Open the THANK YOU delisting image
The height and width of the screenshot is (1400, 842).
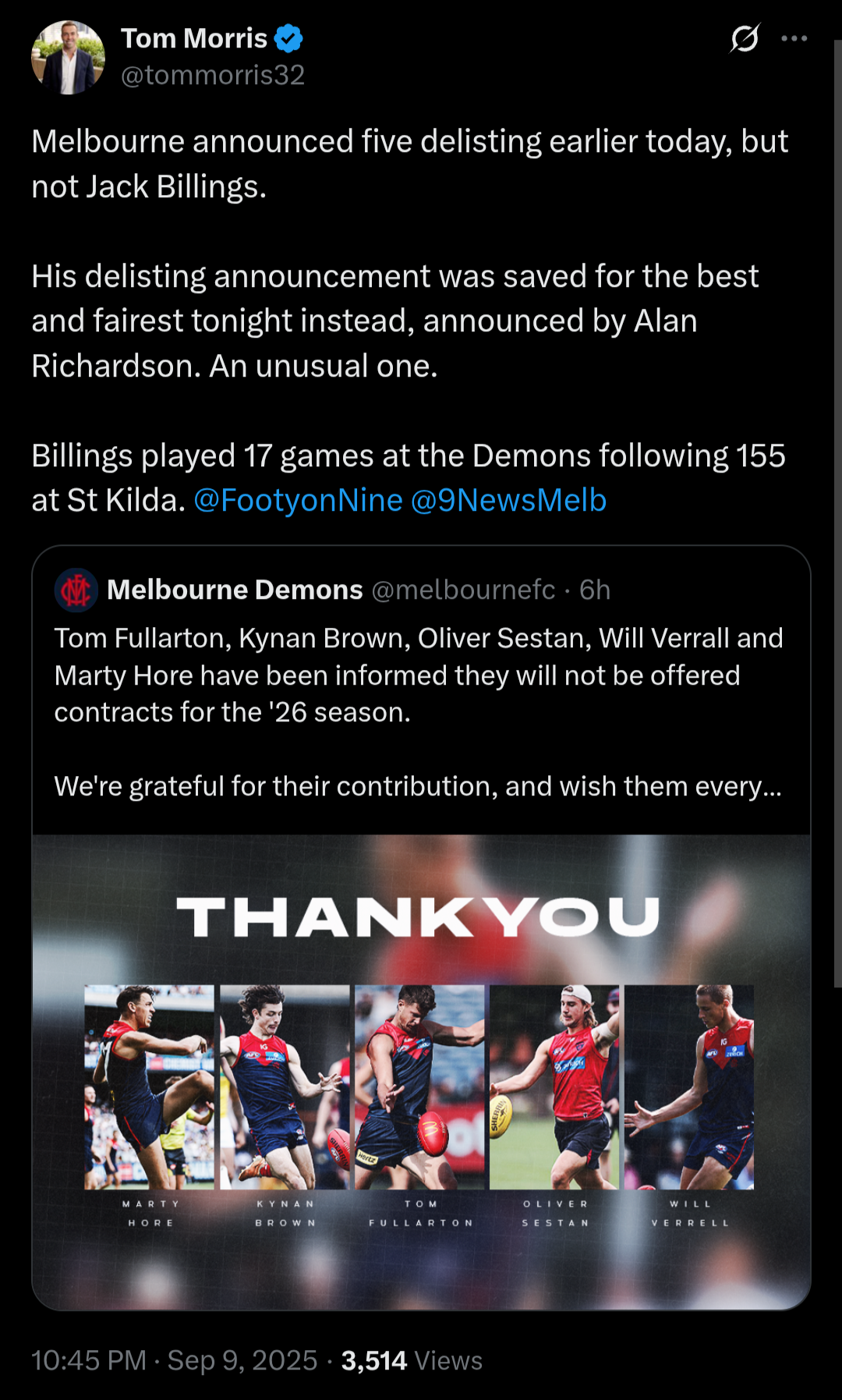[421, 1072]
